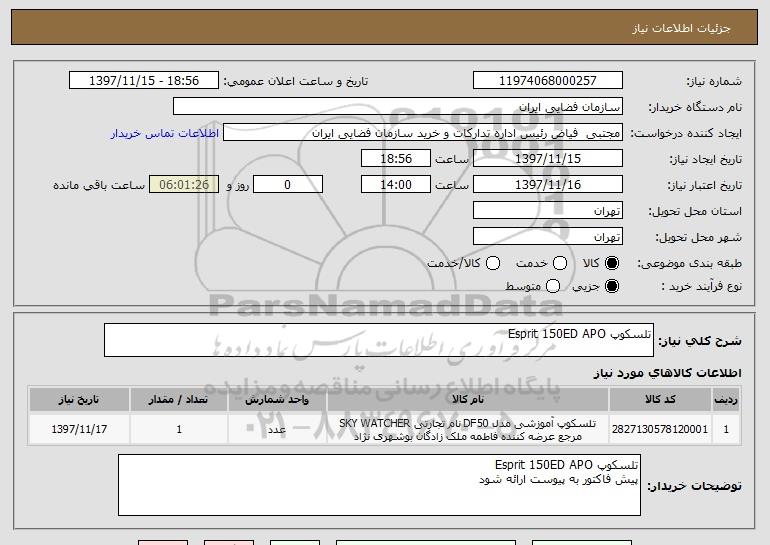
Task: Click the شماره نیاز field 11974068000257
Action: pos(548,81)
